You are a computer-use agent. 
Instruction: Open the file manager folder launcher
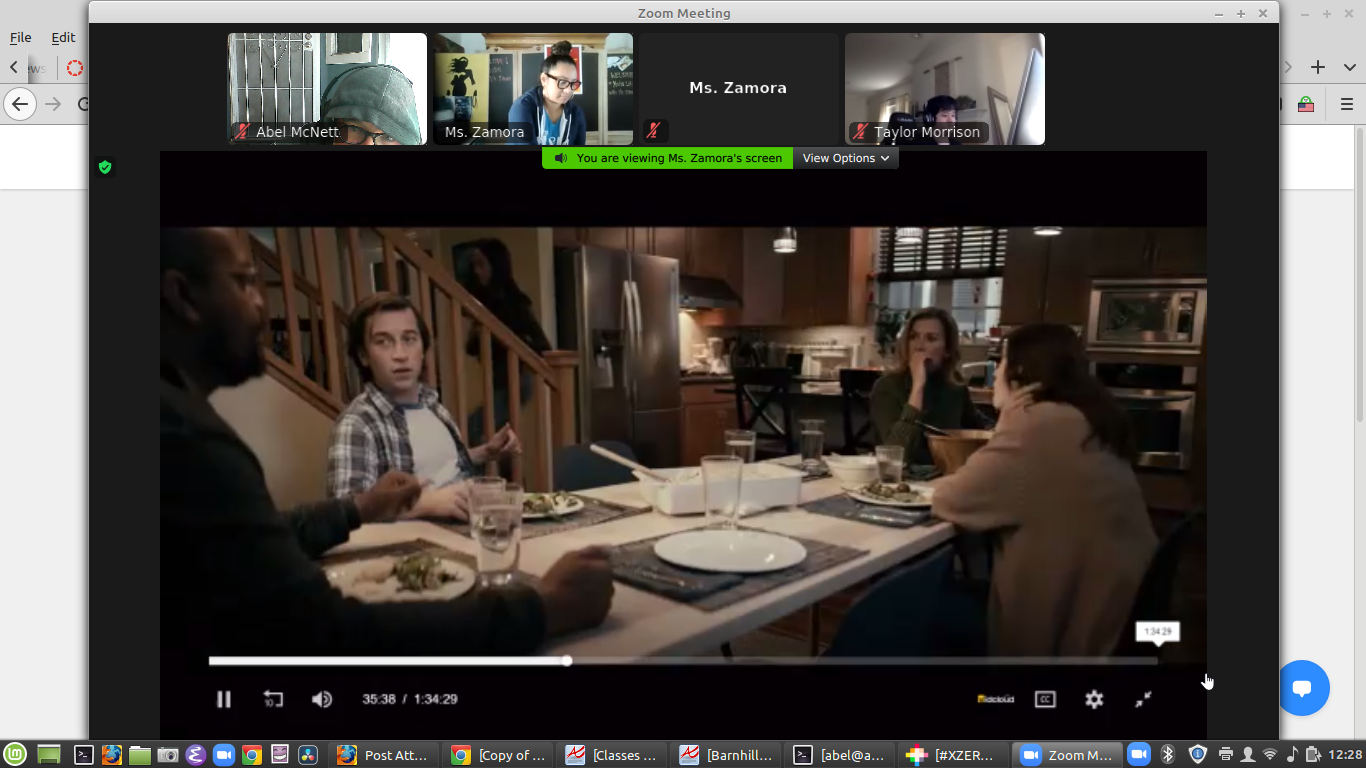pos(140,755)
